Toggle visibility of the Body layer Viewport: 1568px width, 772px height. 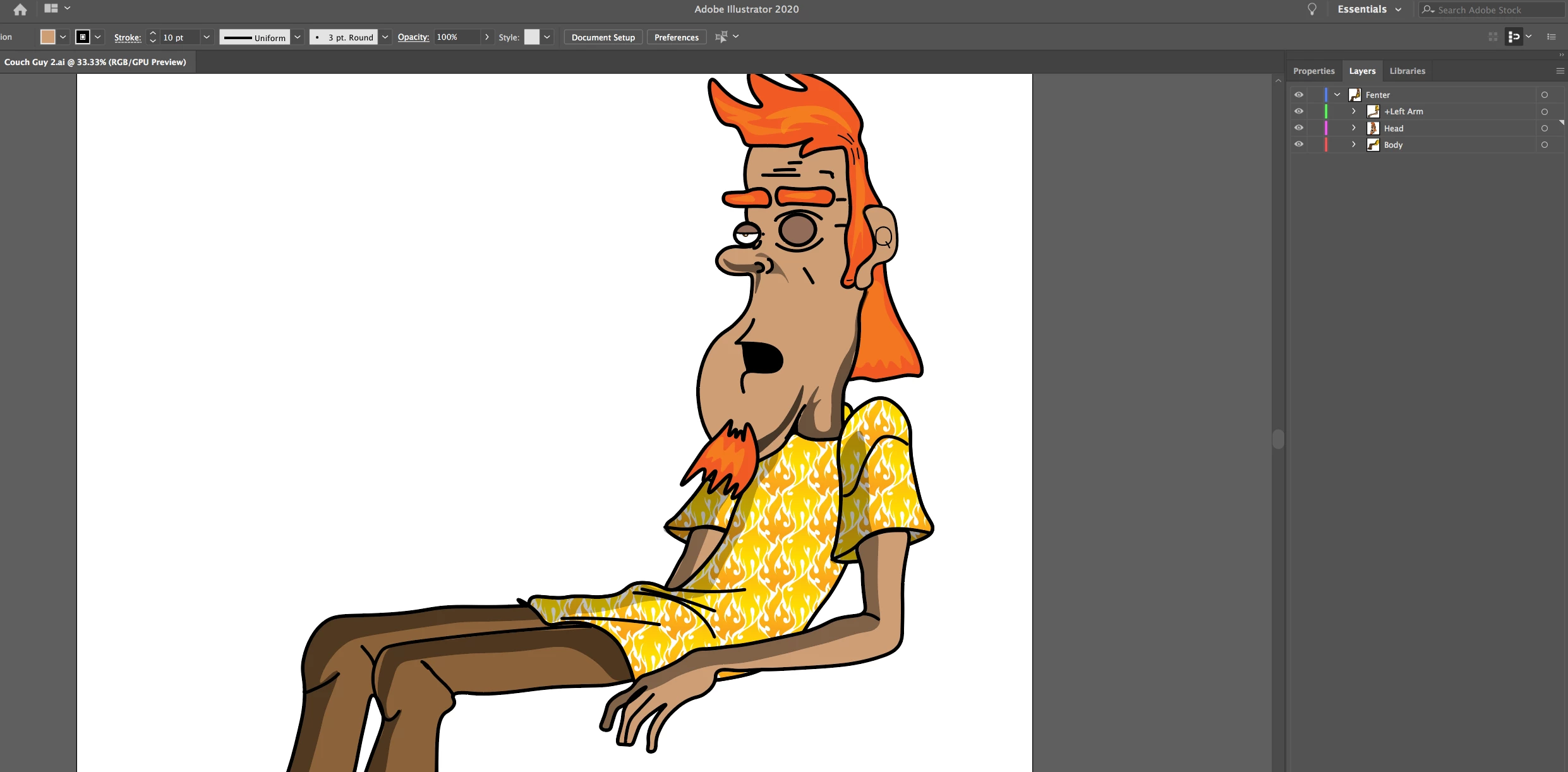coord(1298,145)
